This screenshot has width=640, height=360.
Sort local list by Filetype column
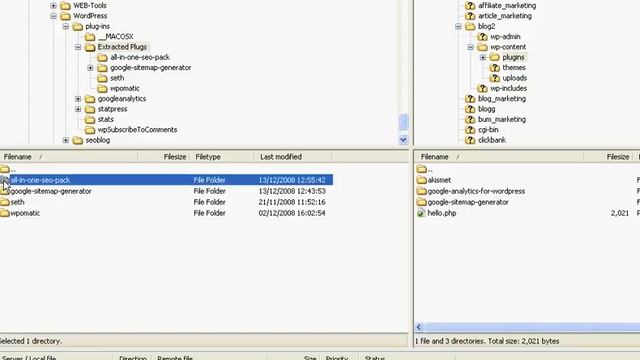click(x=222, y=157)
